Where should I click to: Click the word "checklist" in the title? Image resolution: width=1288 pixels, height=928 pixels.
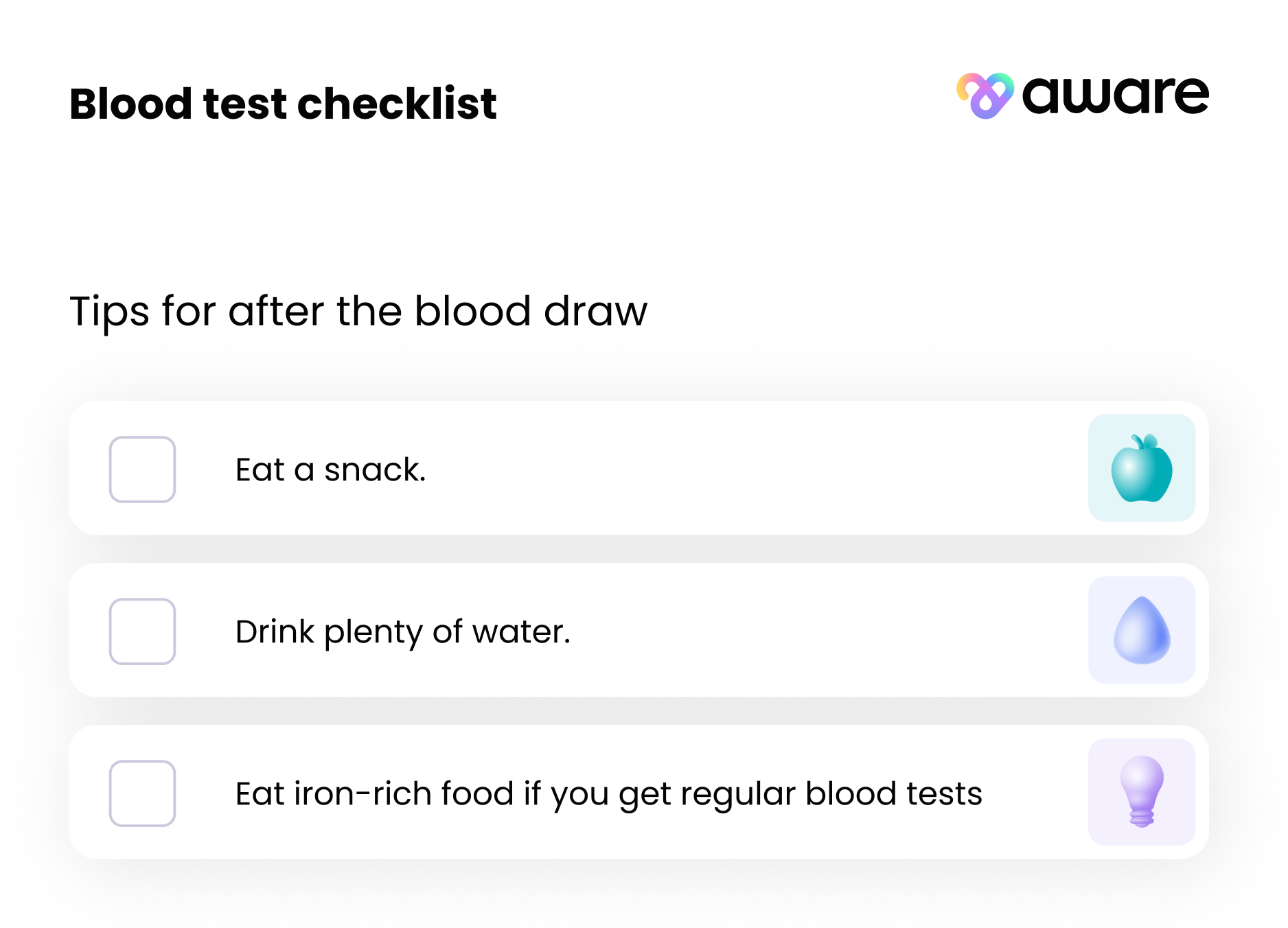[397, 104]
